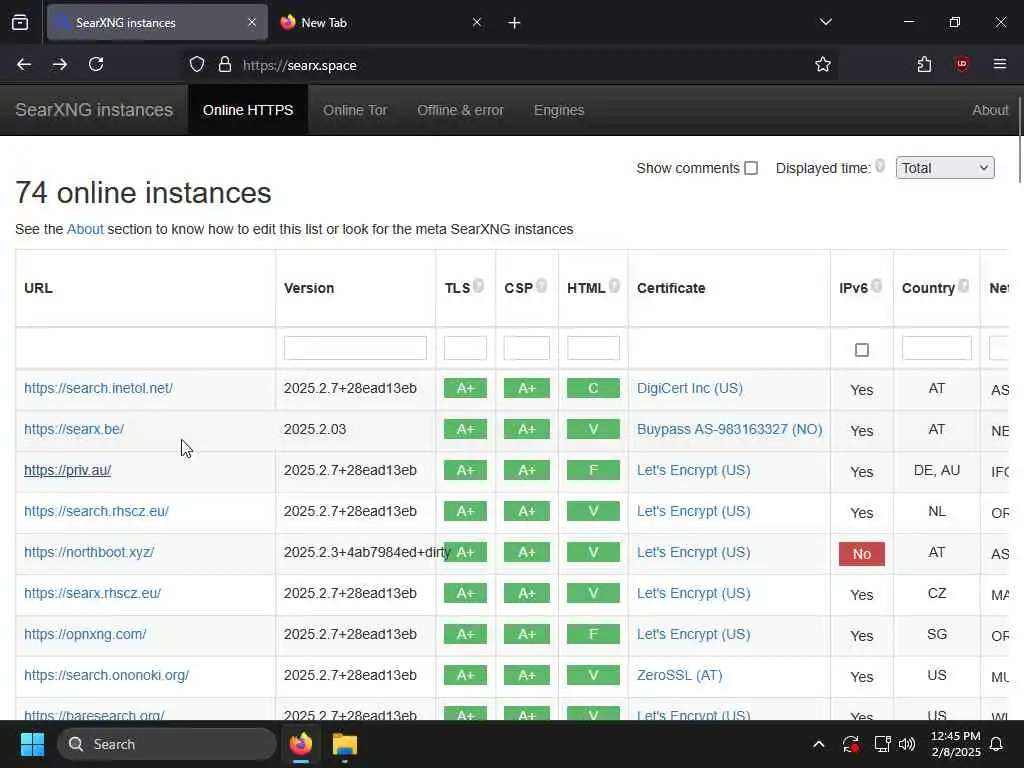Open clock showing 12:45 PM
The height and width of the screenshot is (768, 1024).
(955, 744)
